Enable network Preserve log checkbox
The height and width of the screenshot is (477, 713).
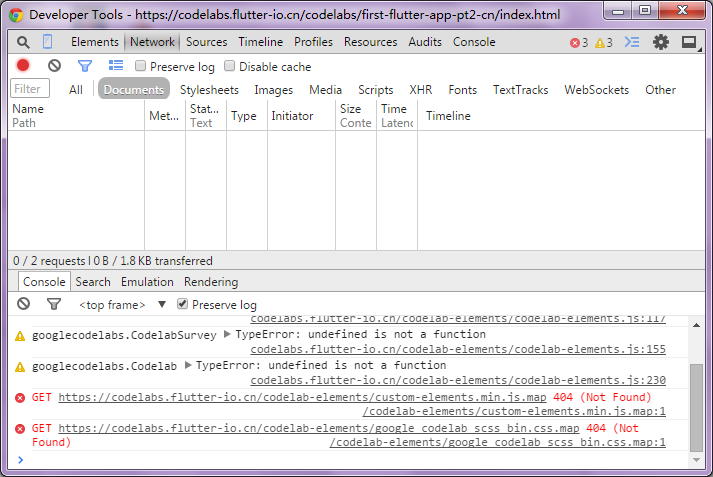[x=140, y=66]
